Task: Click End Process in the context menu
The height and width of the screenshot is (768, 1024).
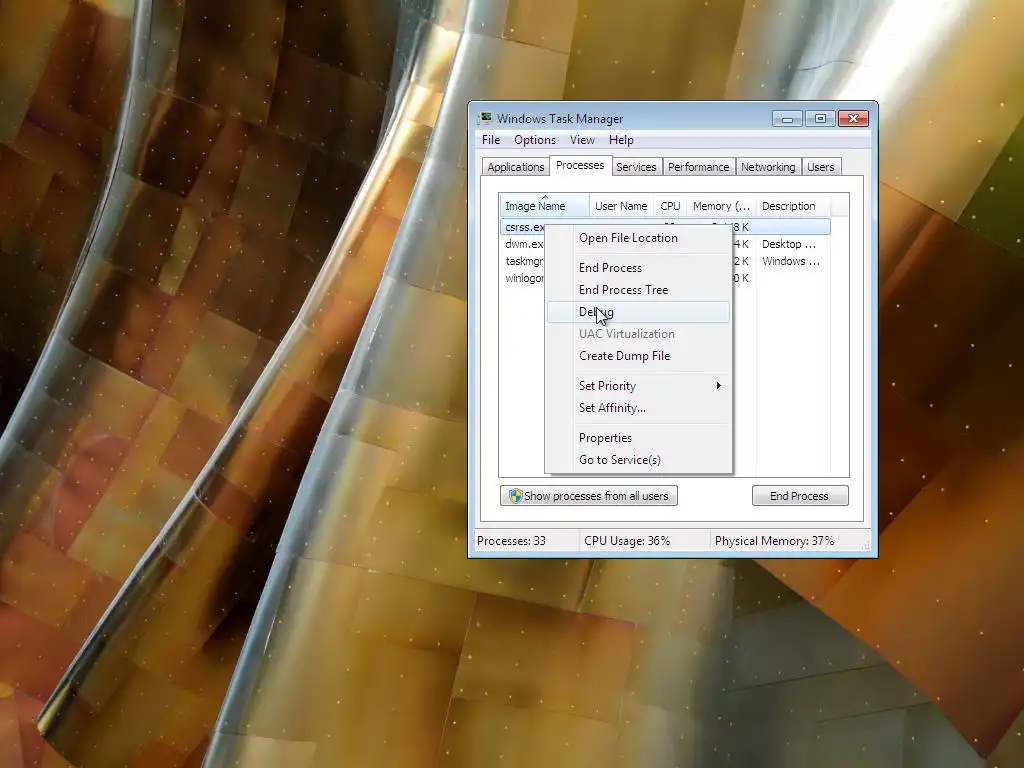Action: point(639,268)
